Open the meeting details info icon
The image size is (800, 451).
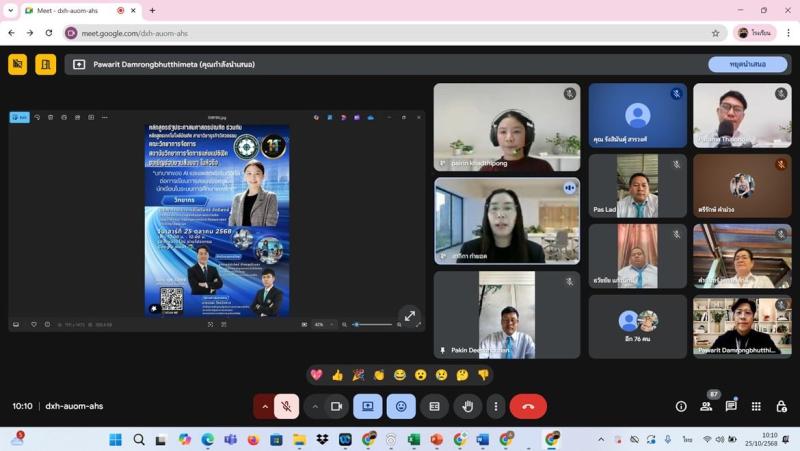[681, 406]
